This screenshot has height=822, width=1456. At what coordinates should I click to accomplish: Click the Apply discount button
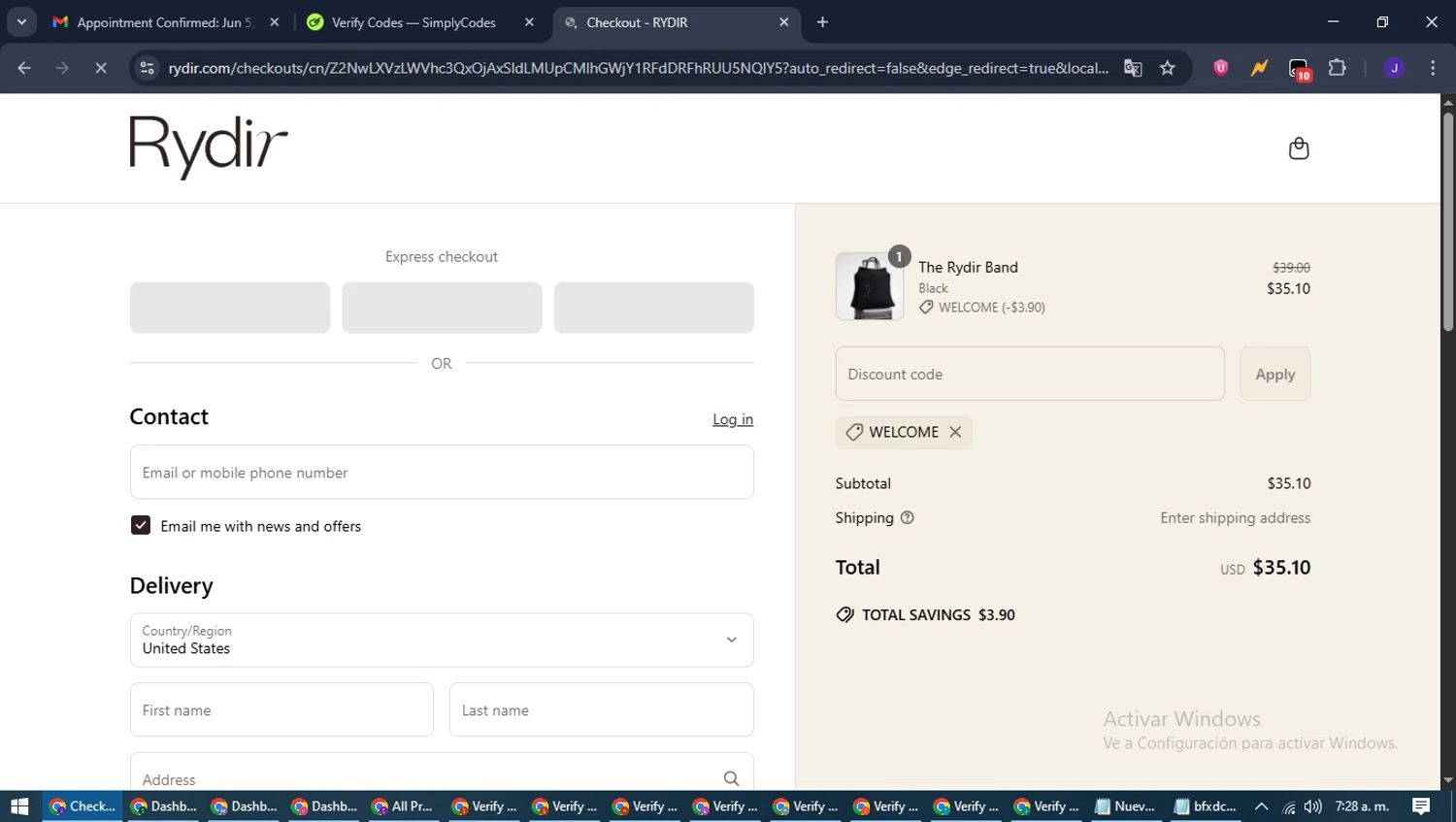1275,374
